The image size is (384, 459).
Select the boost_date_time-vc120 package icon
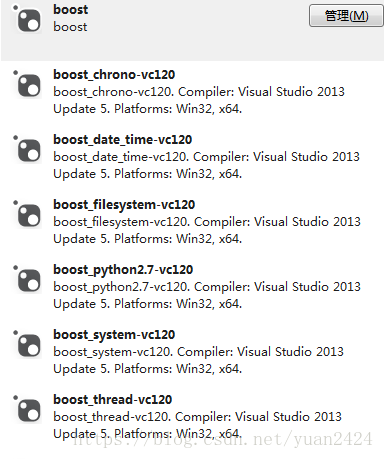coord(27,149)
